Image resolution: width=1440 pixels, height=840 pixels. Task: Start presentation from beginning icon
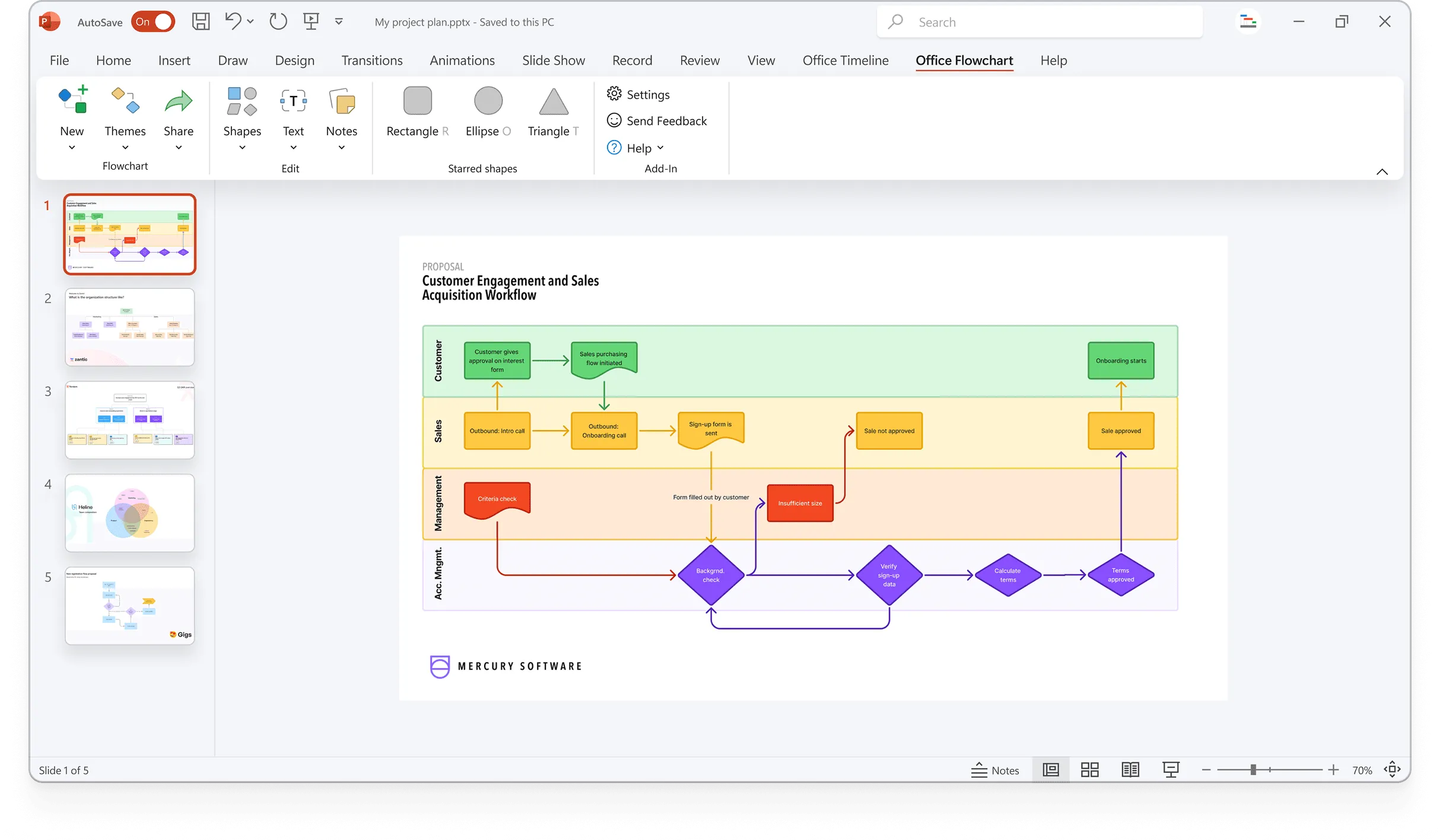pyautogui.click(x=311, y=22)
